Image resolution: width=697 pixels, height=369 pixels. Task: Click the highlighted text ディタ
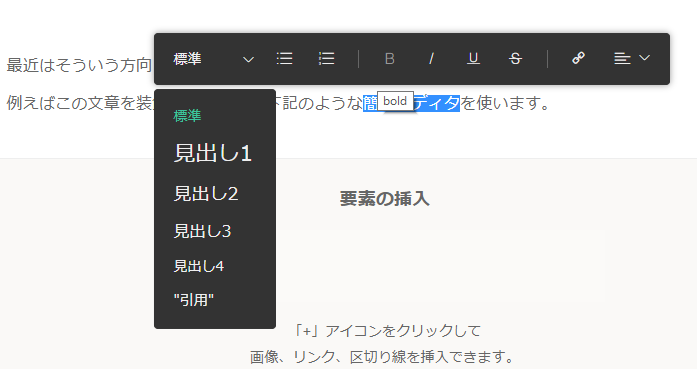point(437,103)
